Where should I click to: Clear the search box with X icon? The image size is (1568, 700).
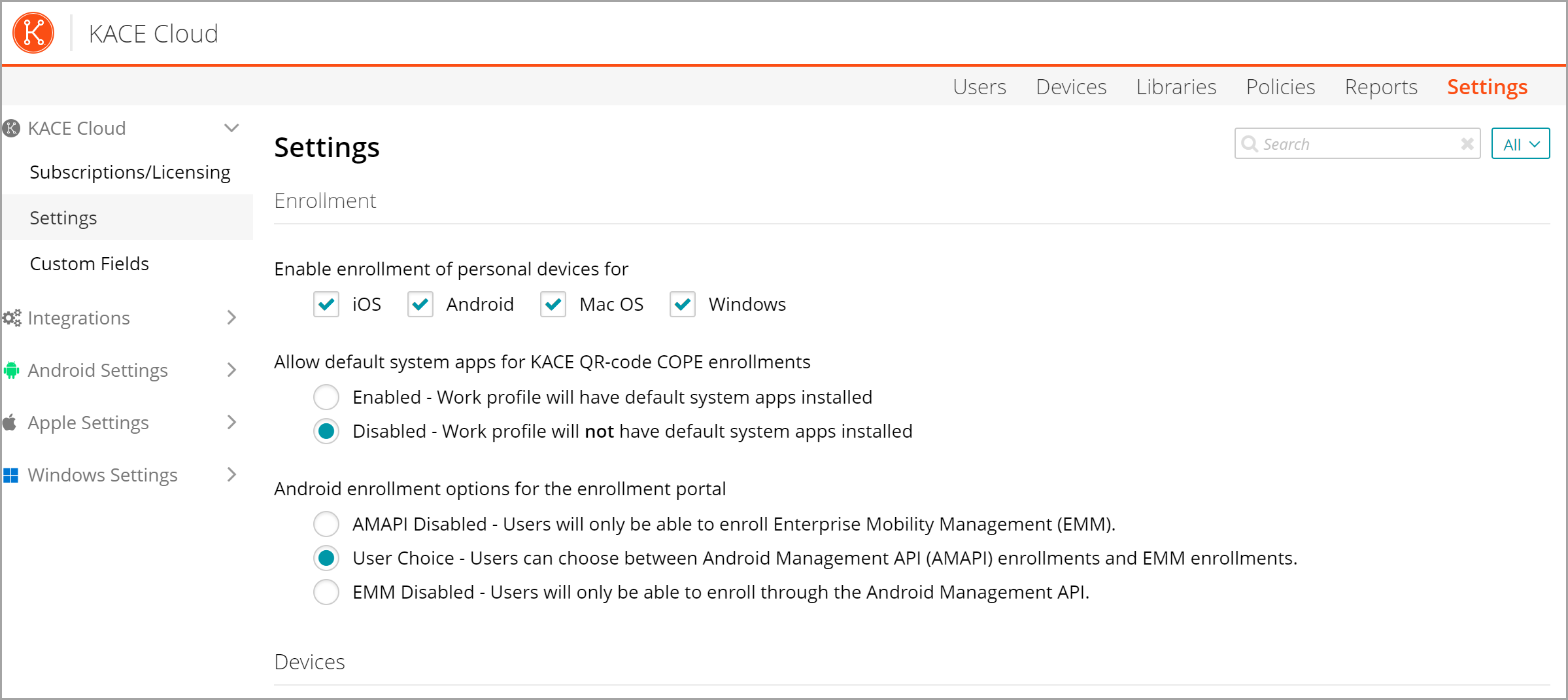click(1467, 144)
